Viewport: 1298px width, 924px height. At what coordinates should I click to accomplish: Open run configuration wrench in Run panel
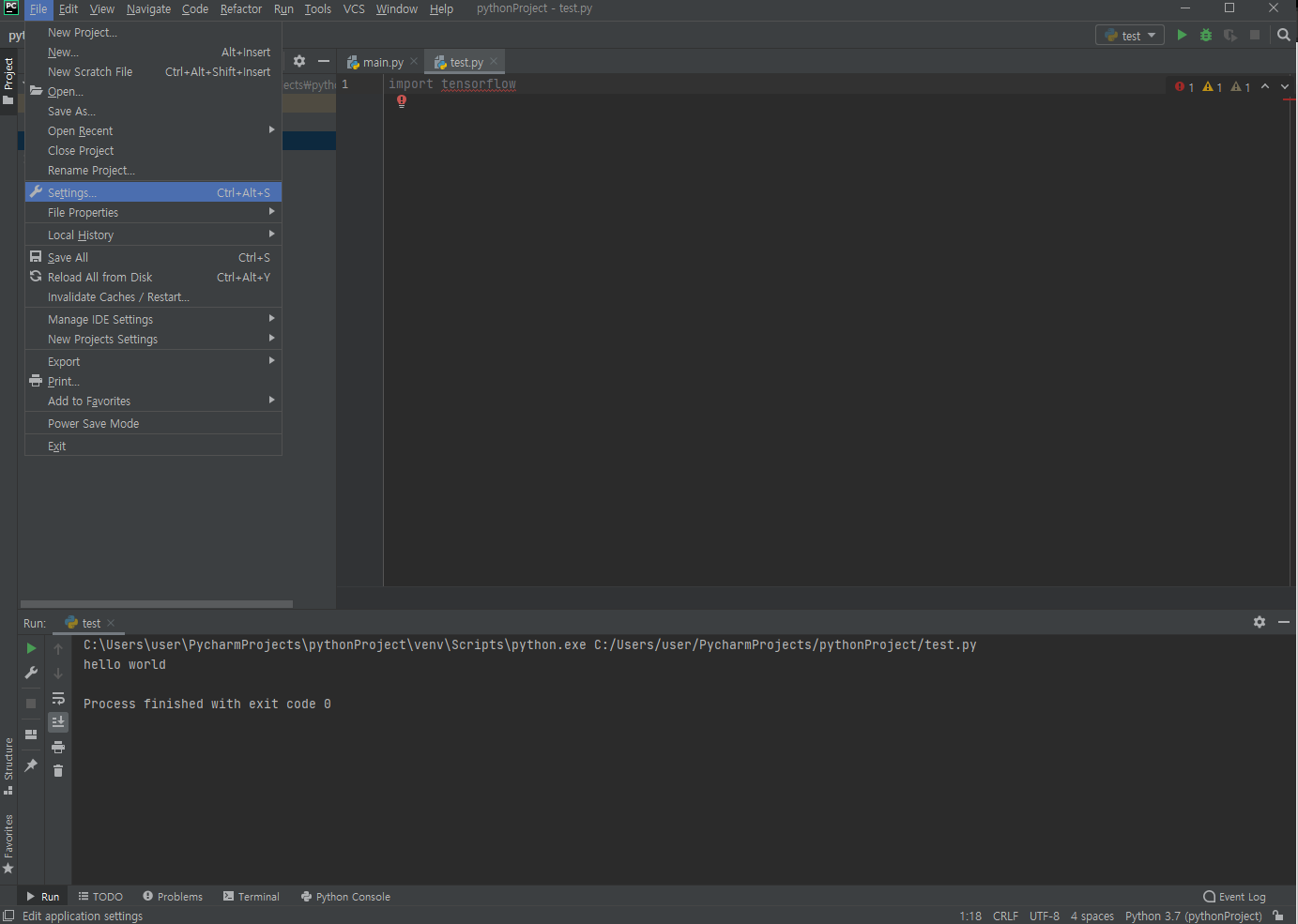pyautogui.click(x=31, y=673)
